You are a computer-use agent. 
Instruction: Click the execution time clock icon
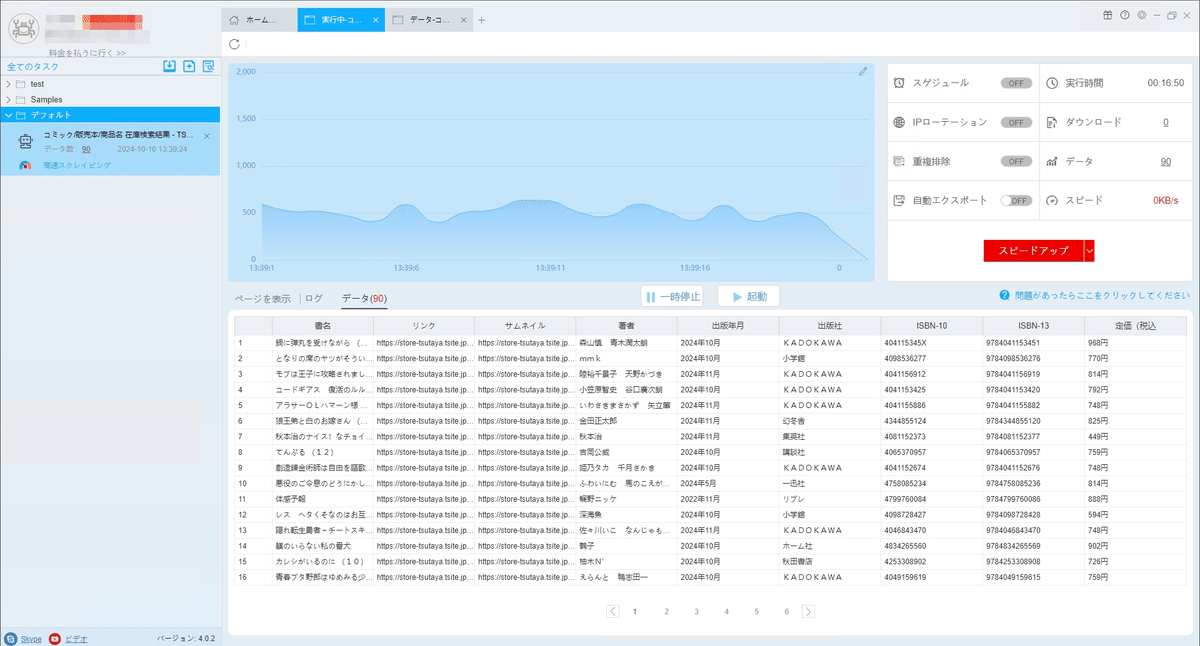tap(1052, 82)
